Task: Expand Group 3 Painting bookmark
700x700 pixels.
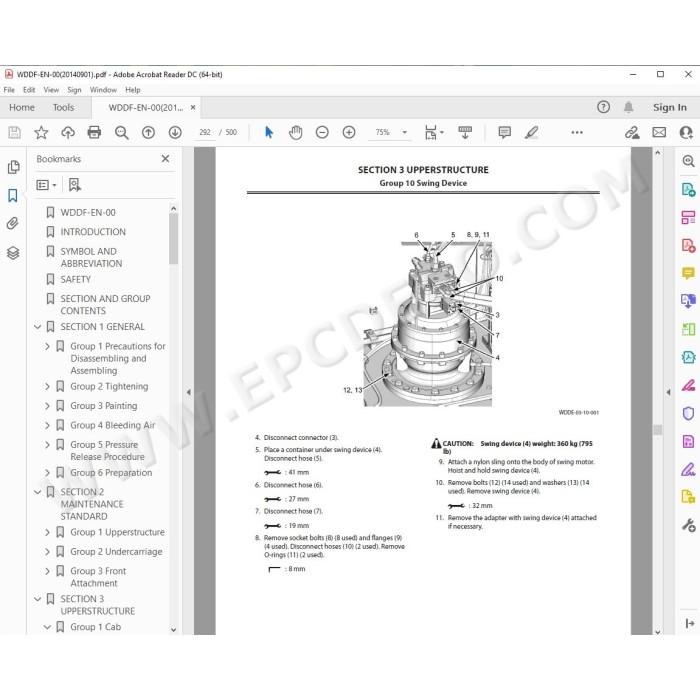Action: click(x=47, y=406)
